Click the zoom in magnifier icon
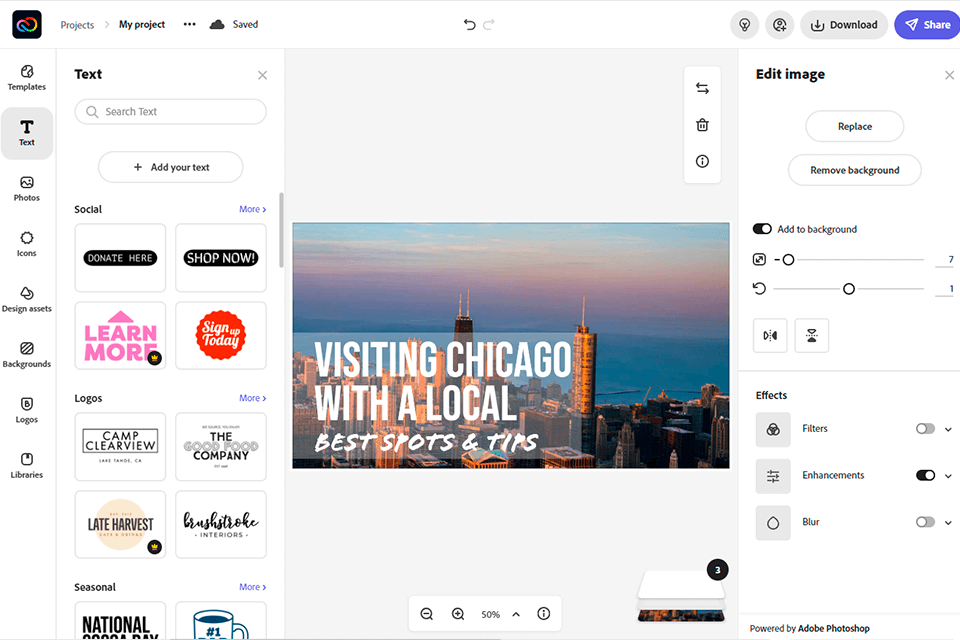This screenshot has height=640, width=960. click(x=458, y=614)
